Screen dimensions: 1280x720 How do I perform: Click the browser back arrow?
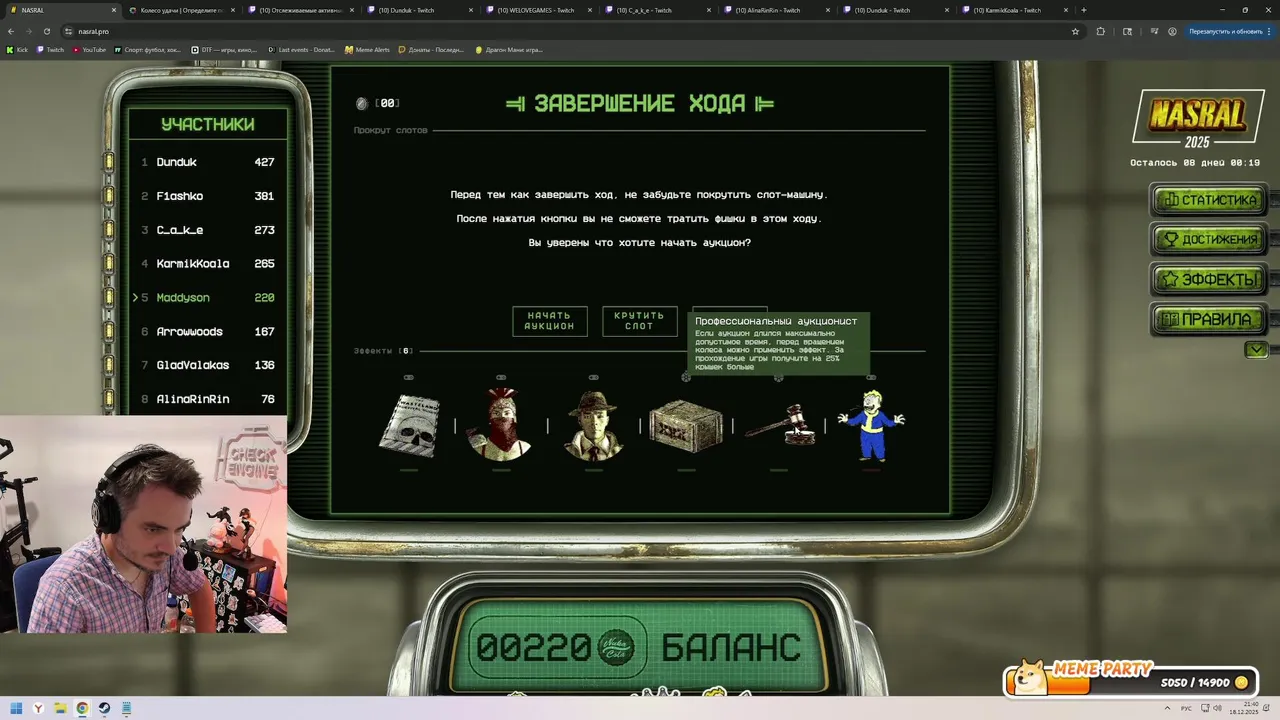(11, 31)
